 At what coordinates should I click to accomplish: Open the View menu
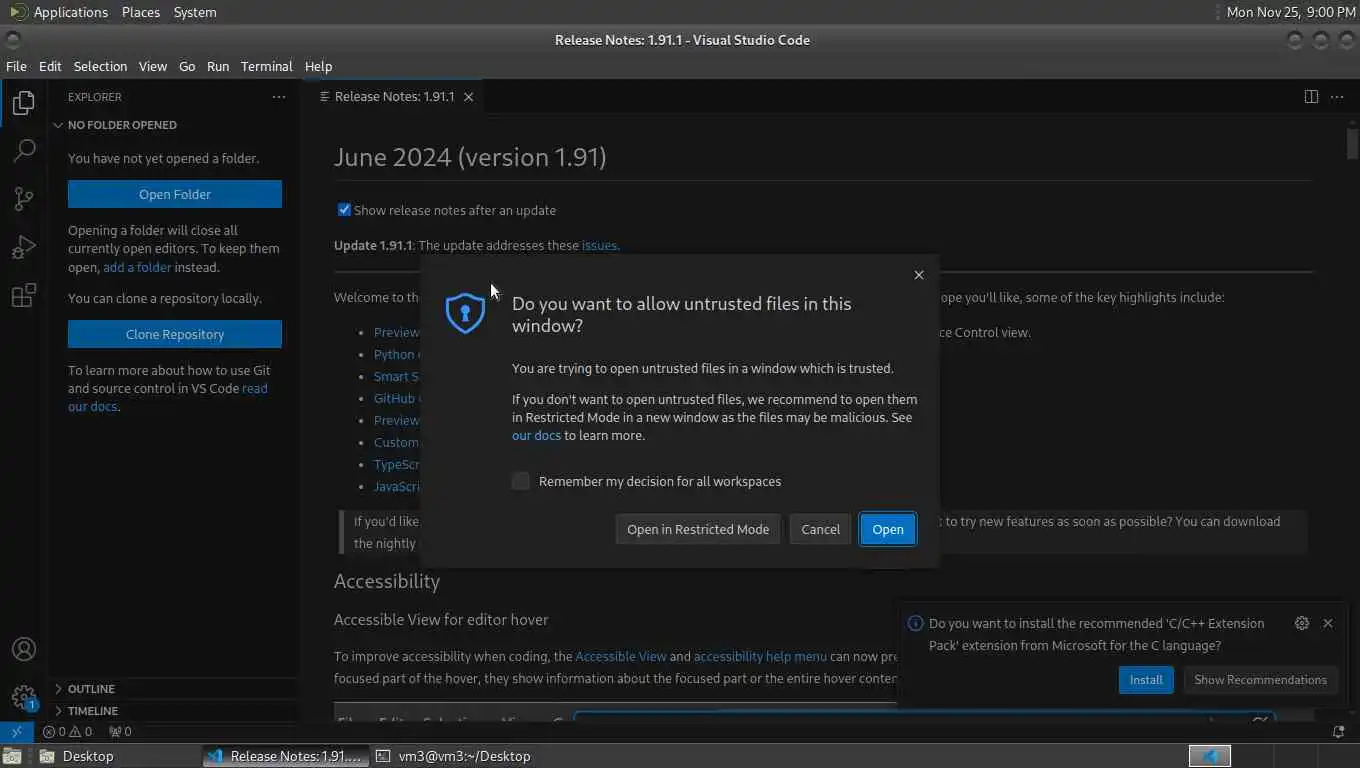tap(153, 66)
